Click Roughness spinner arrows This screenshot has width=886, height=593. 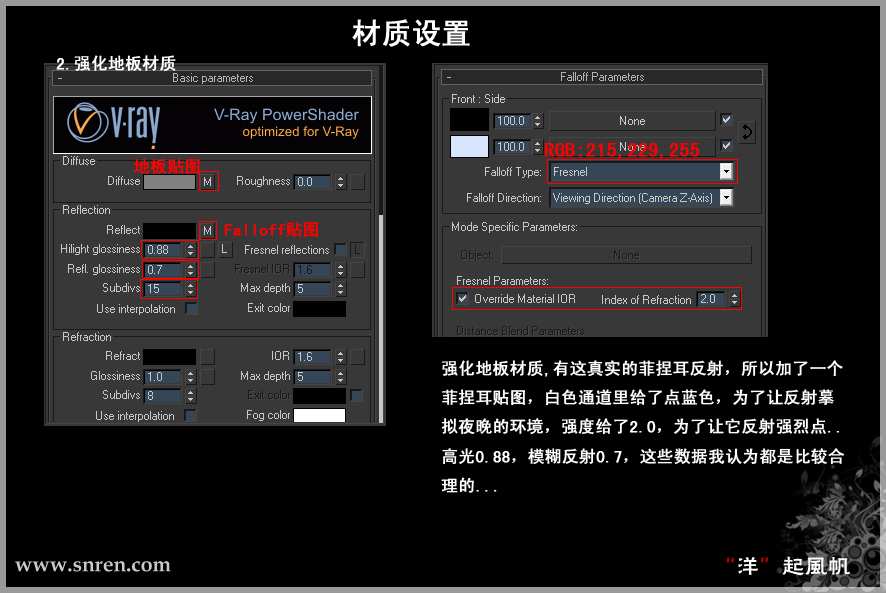340,182
